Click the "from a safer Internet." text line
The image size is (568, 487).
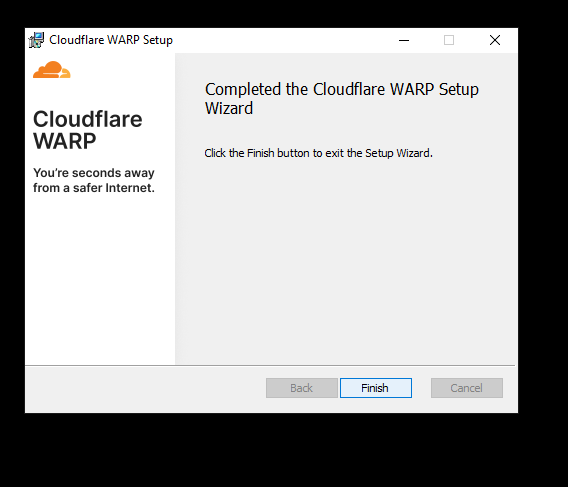pyautogui.click(x=94, y=188)
